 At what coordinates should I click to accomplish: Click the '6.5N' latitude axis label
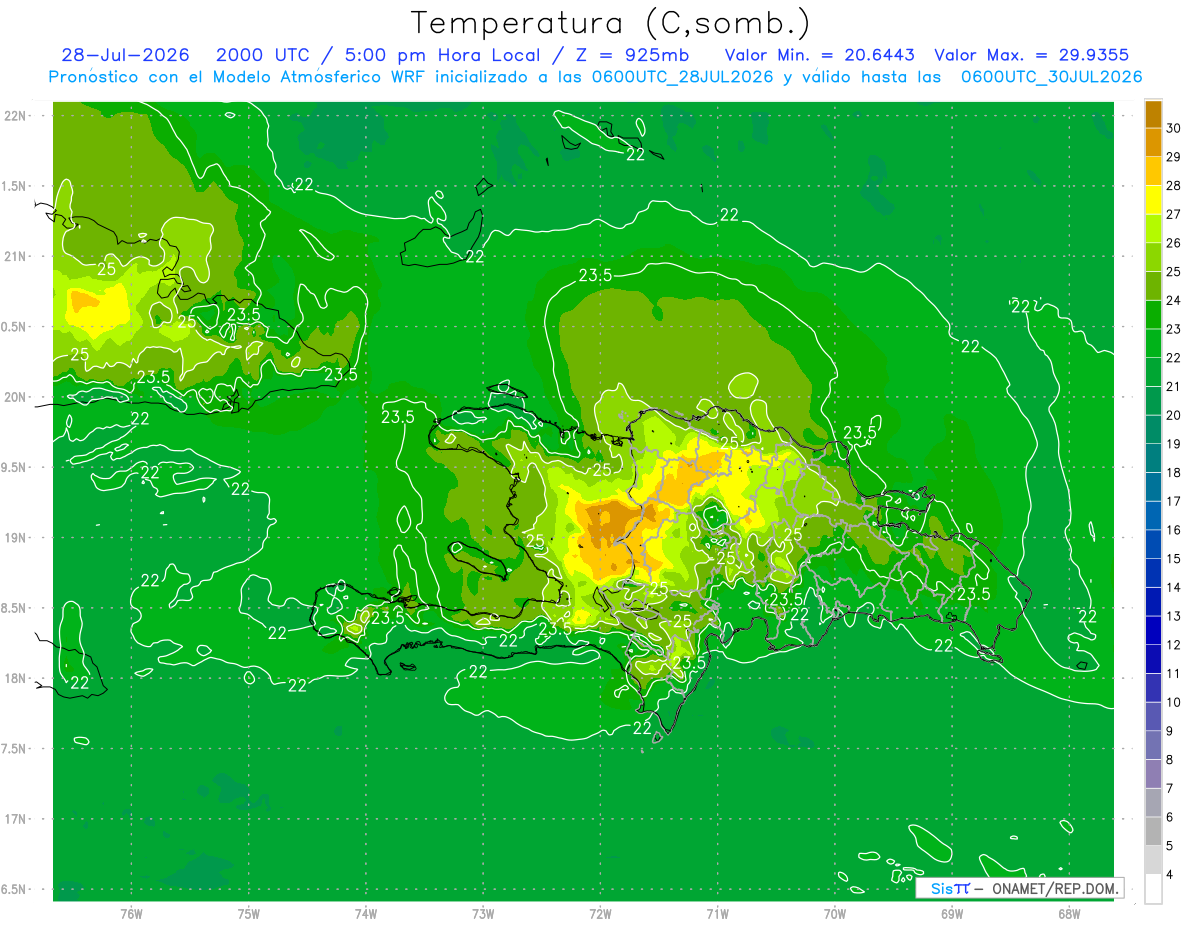[15, 890]
